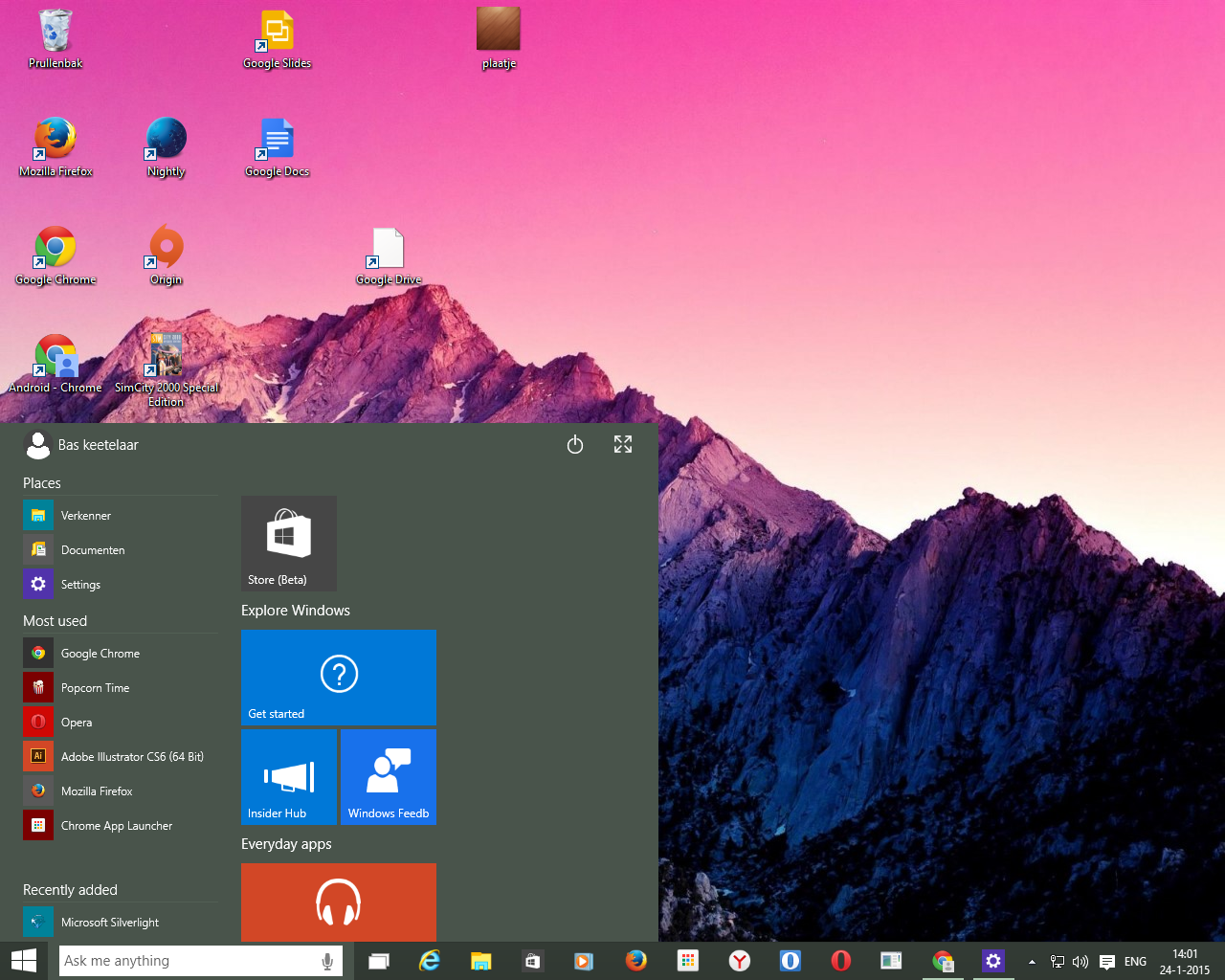Open File Explorer from taskbar
Viewport: 1225px width, 980px height.
coord(481,961)
